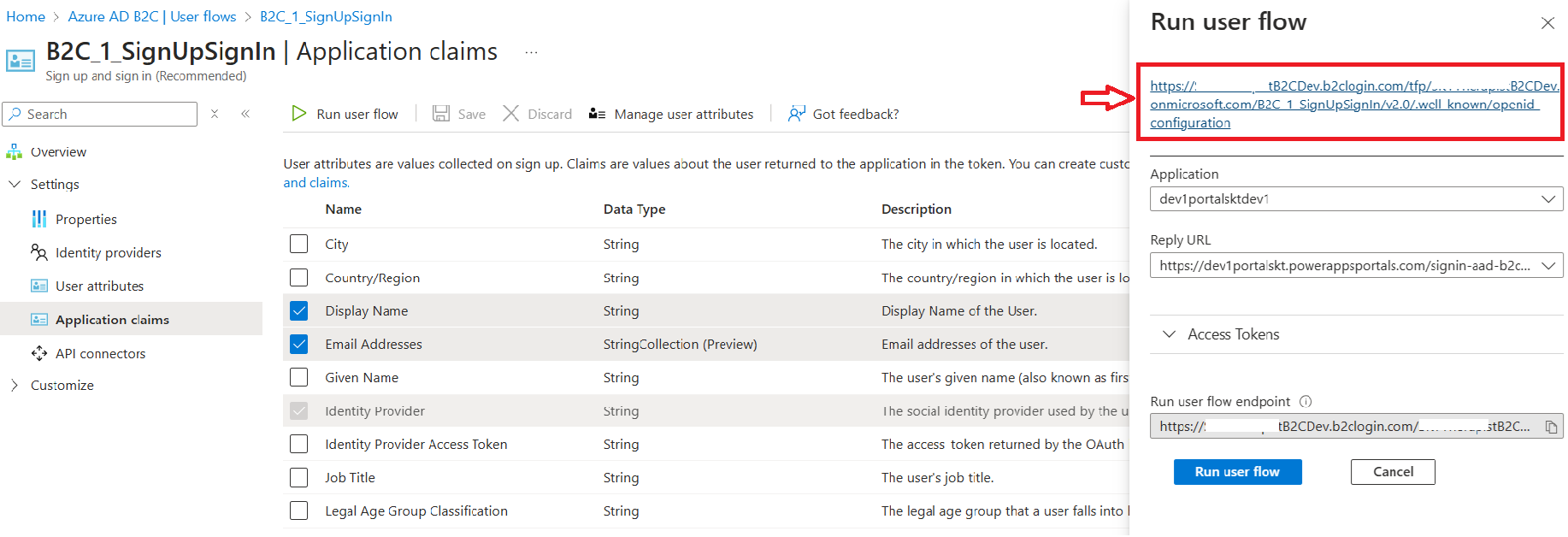Copy the Run user flow endpoint URL
Screen dimensions: 1568x537
coord(1551,427)
